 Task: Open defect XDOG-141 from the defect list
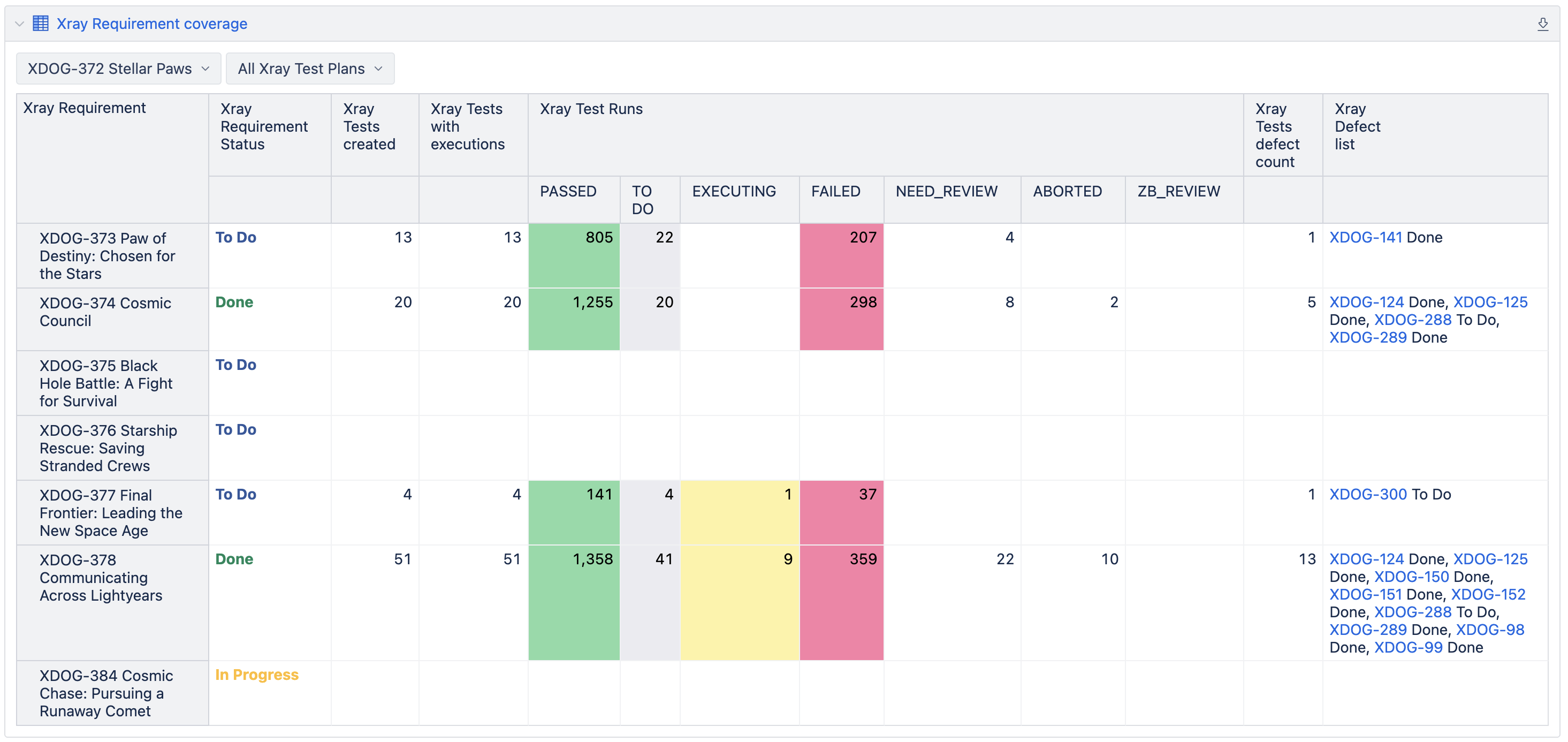[x=1367, y=237]
